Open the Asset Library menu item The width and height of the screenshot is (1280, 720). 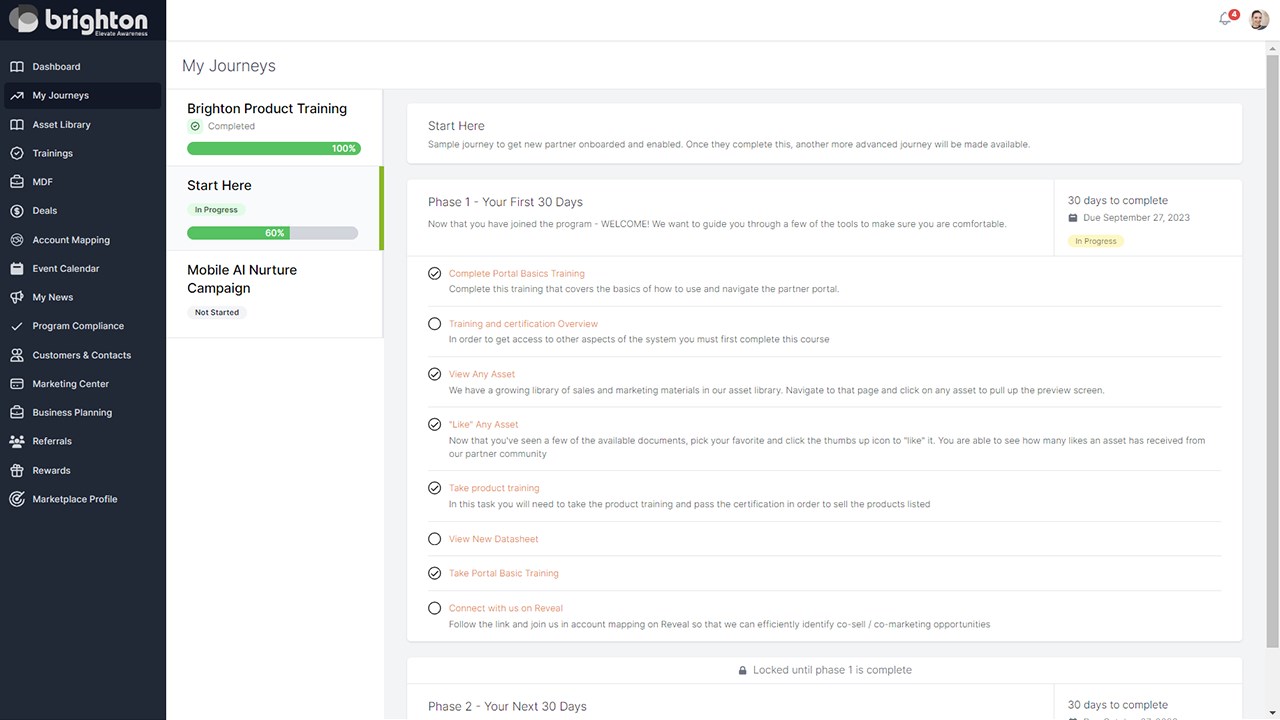coord(61,125)
